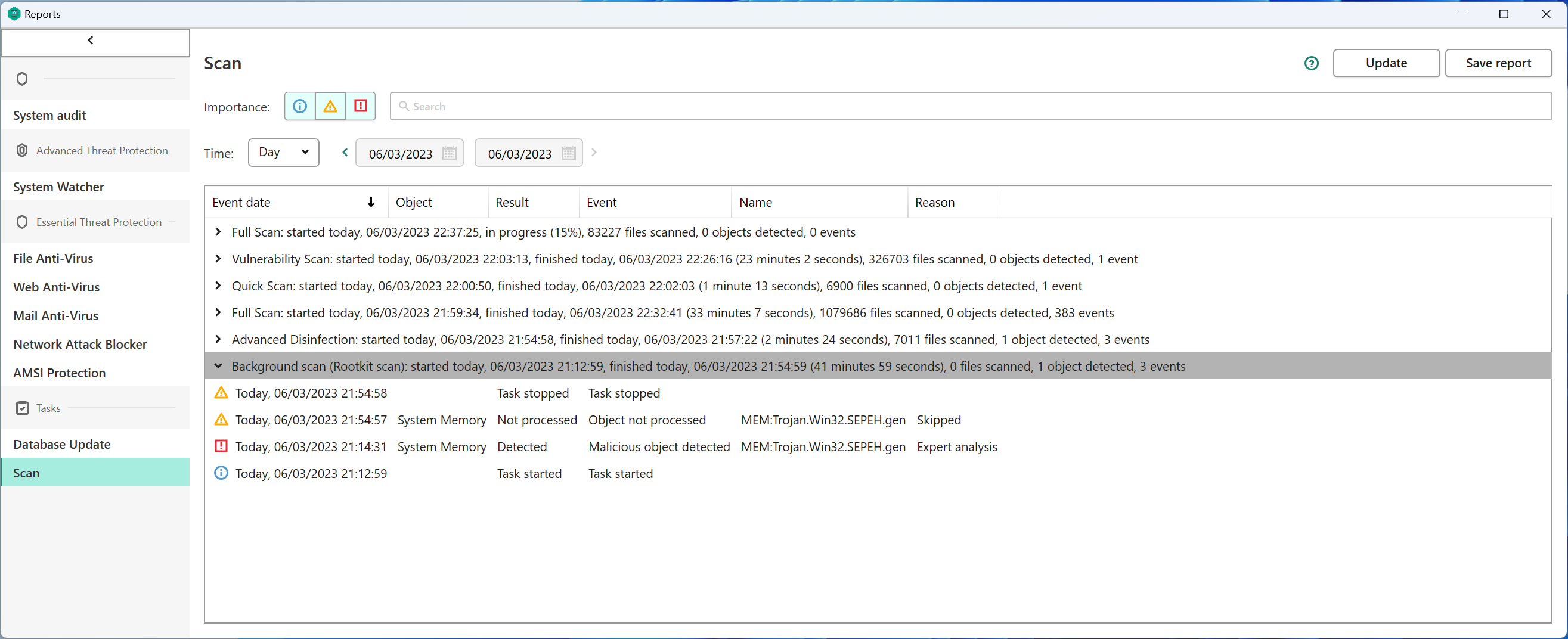Click the Tasks clipboard icon in sidebar
1568x639 pixels.
coord(22,408)
